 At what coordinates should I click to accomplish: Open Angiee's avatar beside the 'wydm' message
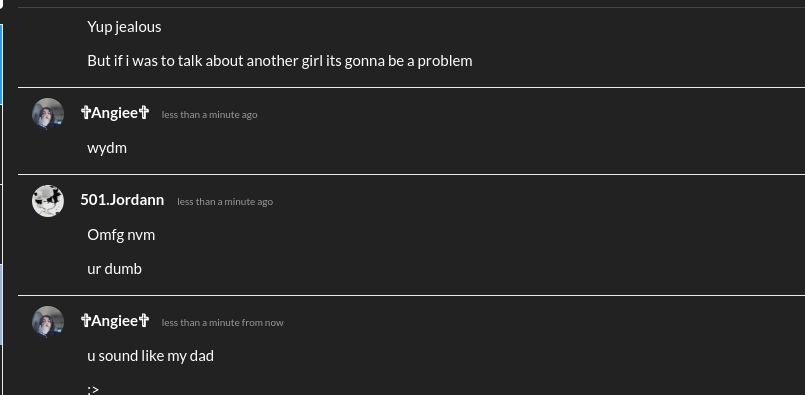(x=48, y=114)
